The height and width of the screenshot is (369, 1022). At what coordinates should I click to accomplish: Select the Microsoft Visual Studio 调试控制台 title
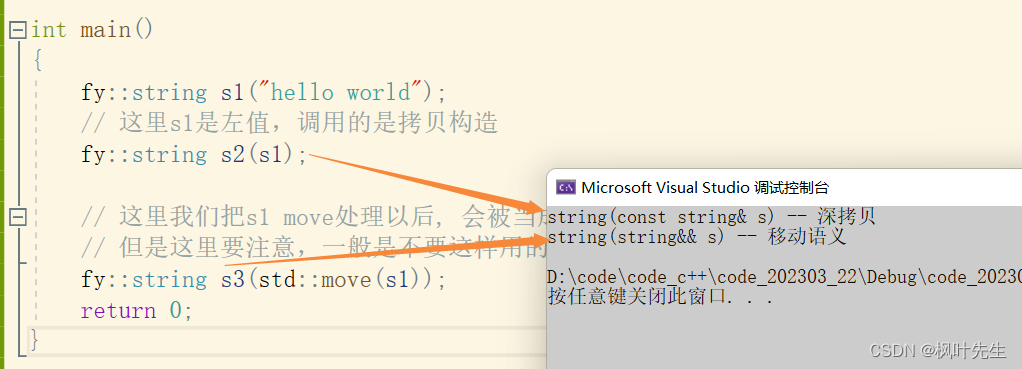[705, 188]
